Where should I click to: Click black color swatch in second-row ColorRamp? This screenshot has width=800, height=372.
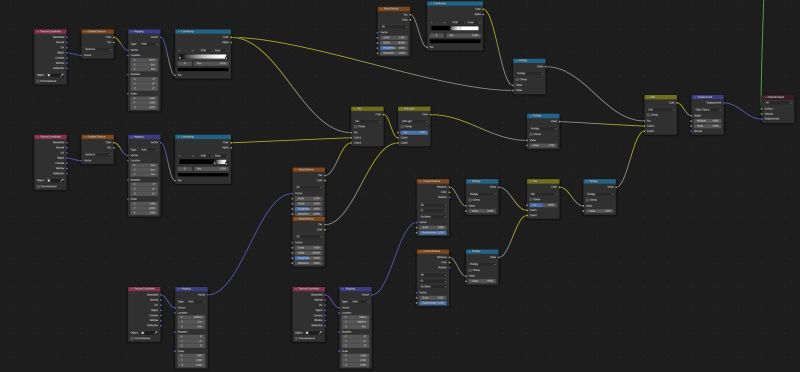[203, 175]
